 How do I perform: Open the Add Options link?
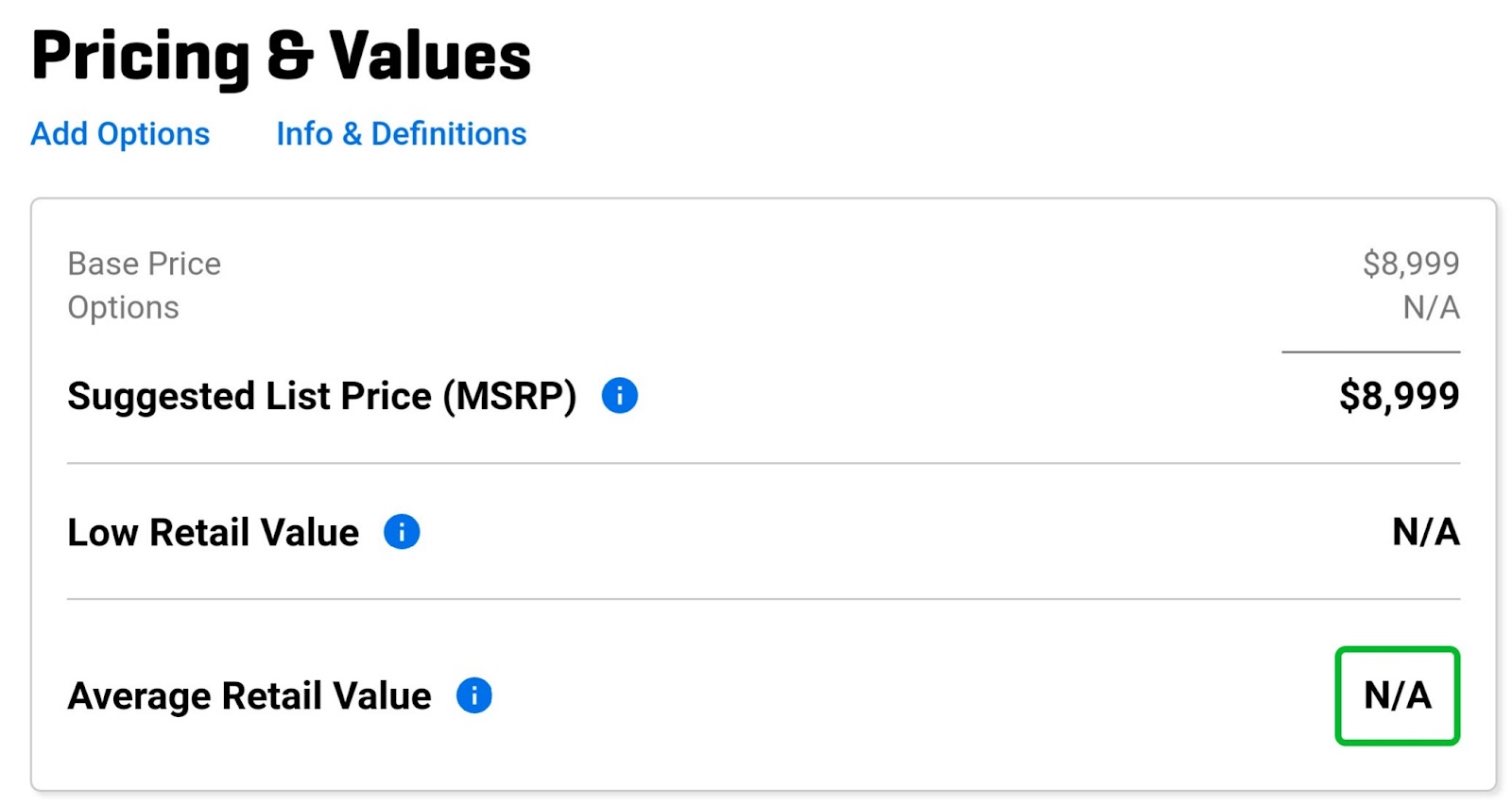120,134
